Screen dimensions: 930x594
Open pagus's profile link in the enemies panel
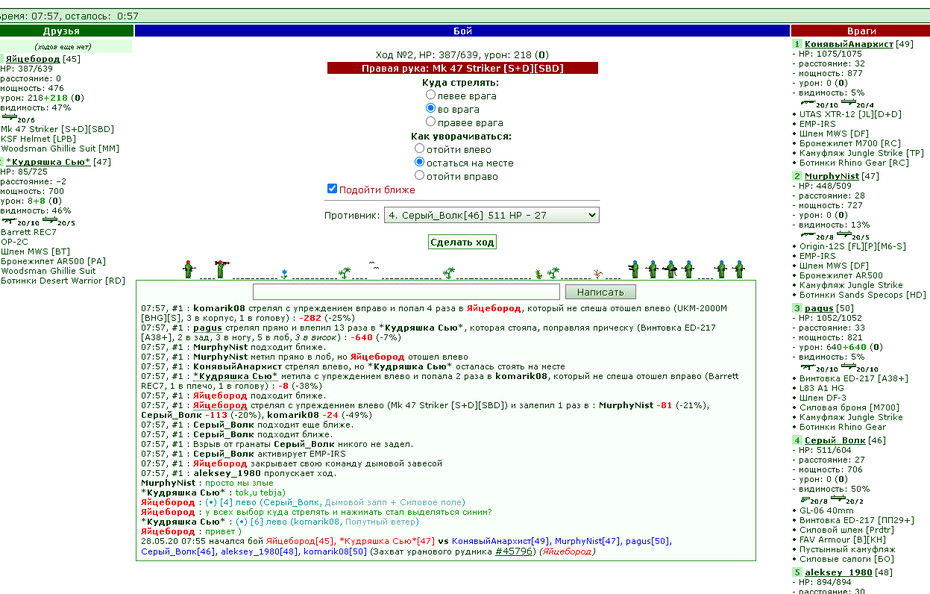tap(819, 308)
